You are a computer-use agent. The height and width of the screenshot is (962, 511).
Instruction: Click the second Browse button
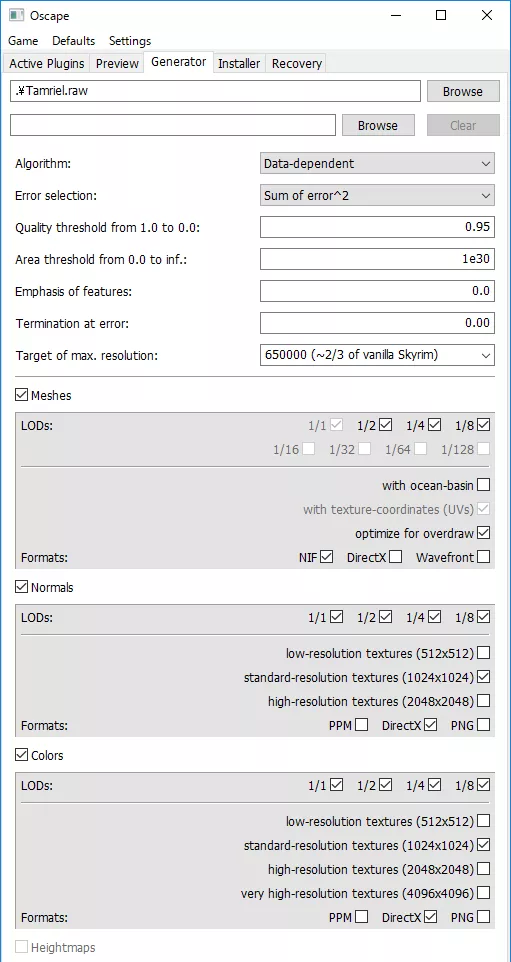pyautogui.click(x=378, y=125)
